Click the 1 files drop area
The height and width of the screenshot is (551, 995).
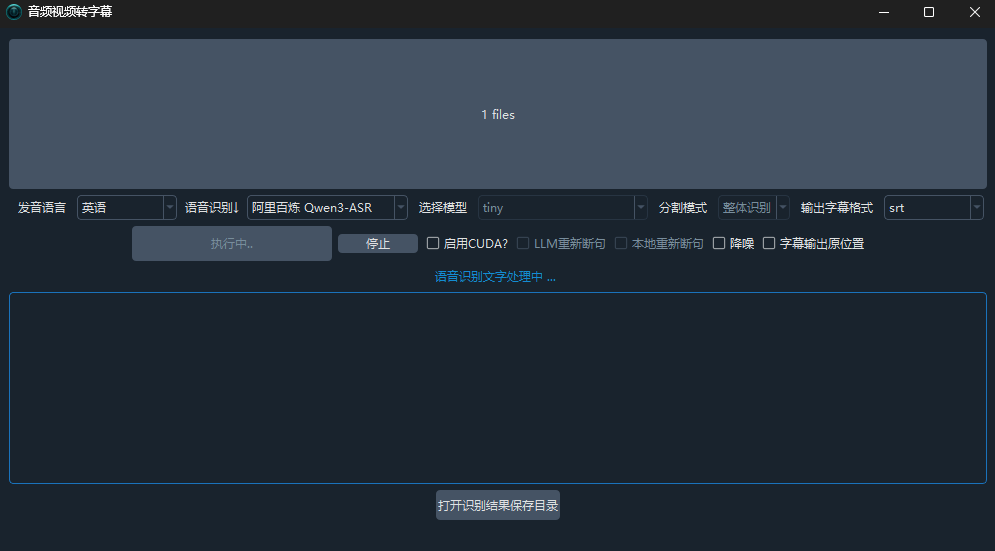click(498, 114)
